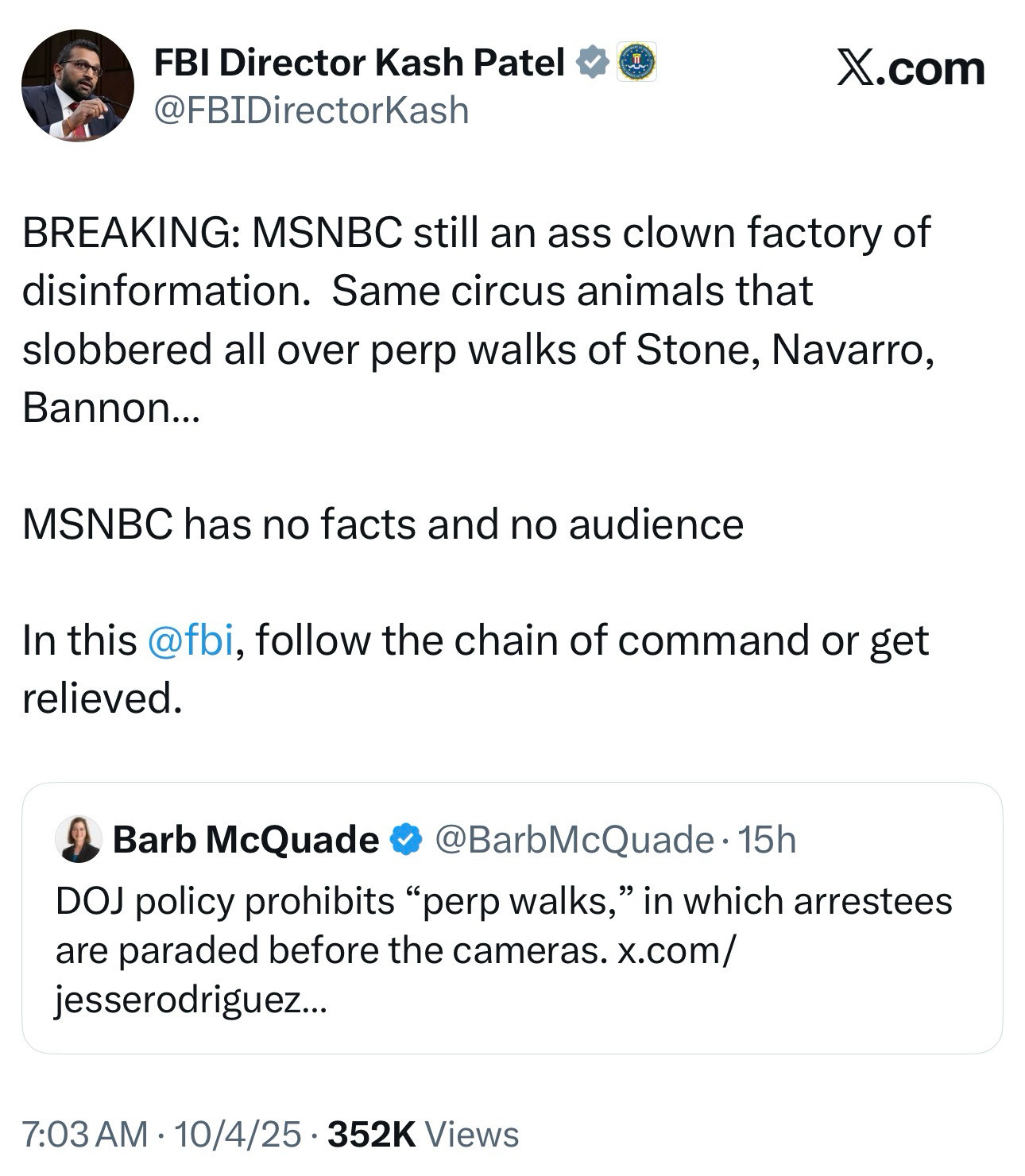The image size is (1025, 1176).
Task: Click the gray verified checkmark badge
Action: pyautogui.click(x=592, y=63)
